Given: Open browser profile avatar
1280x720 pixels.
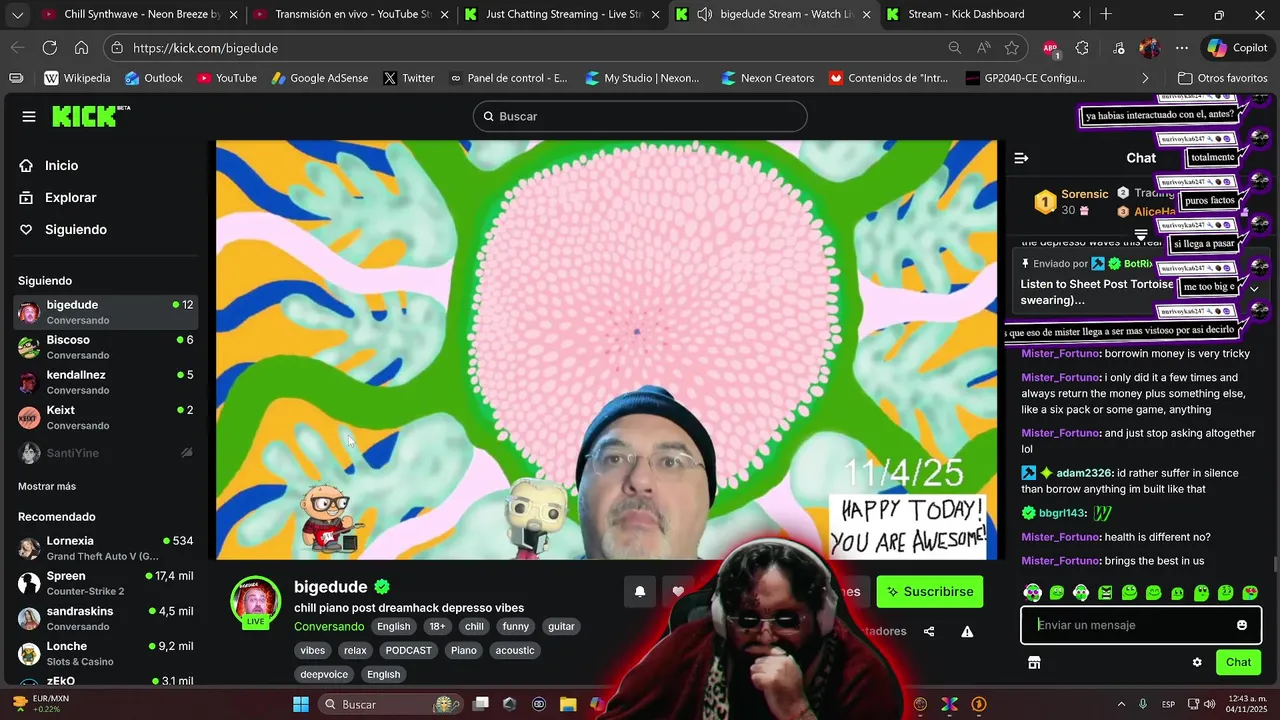Looking at the screenshot, I should [1150, 48].
